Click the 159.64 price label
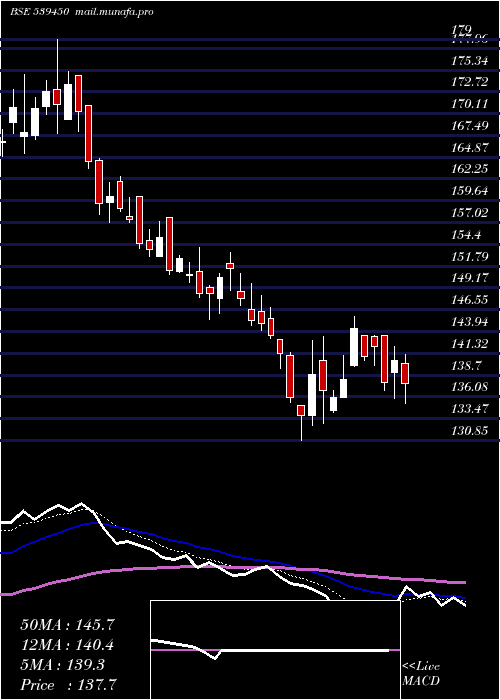The width and height of the screenshot is (500, 700). coord(469,192)
